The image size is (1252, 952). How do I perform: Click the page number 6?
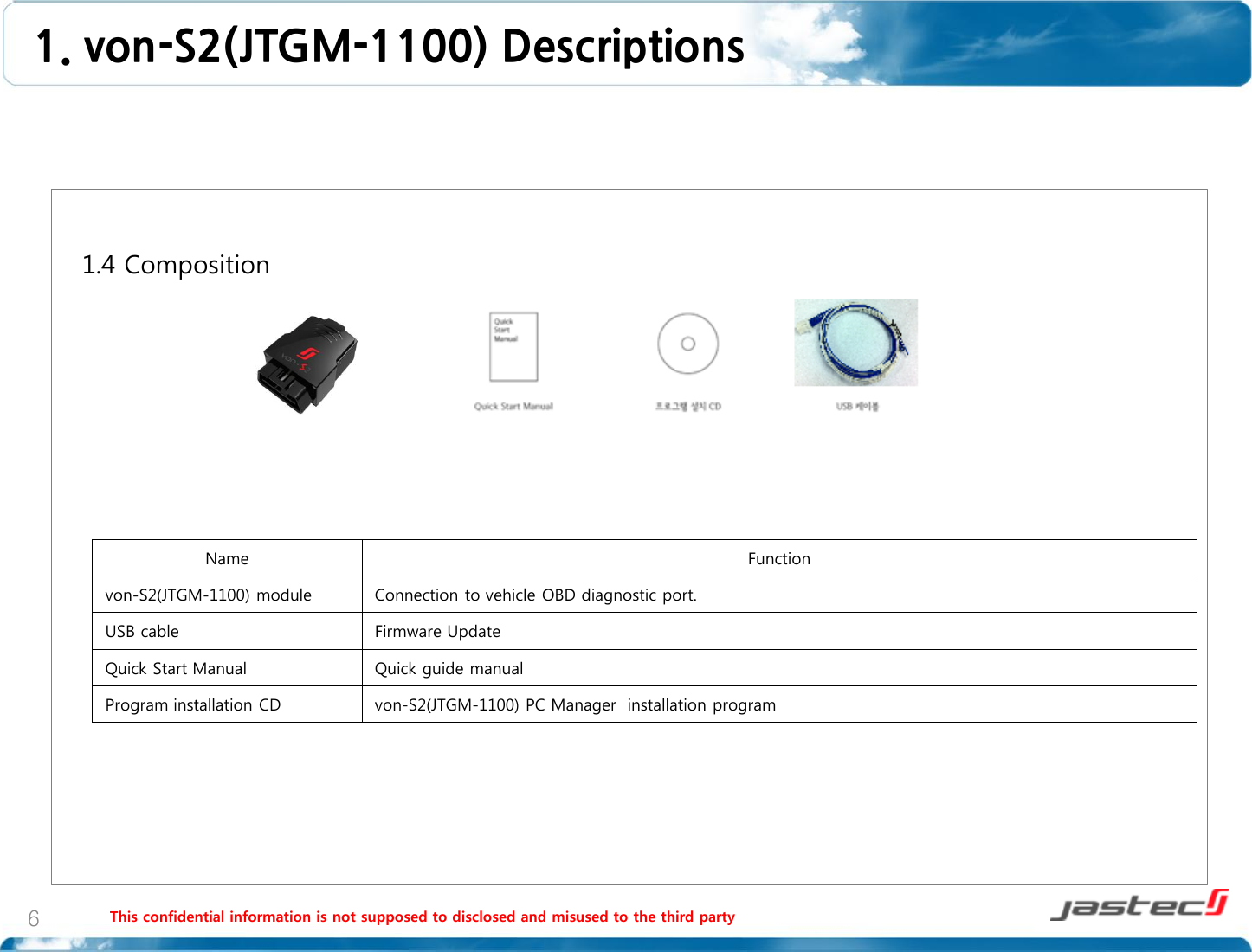click(34, 919)
